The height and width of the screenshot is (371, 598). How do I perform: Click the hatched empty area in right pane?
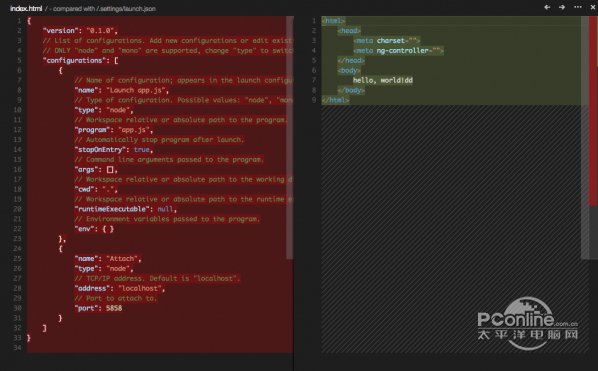[x=451, y=229]
